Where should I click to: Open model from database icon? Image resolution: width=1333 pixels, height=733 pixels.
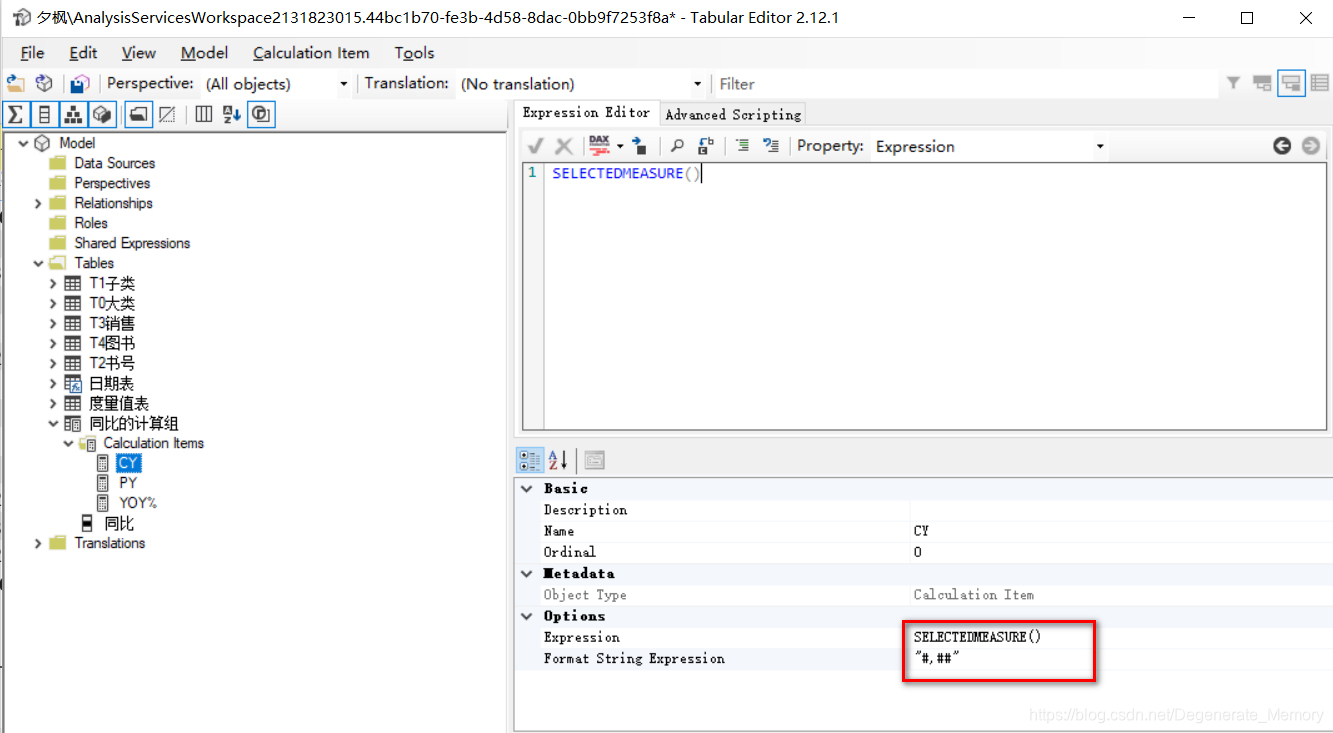pyautogui.click(x=44, y=84)
